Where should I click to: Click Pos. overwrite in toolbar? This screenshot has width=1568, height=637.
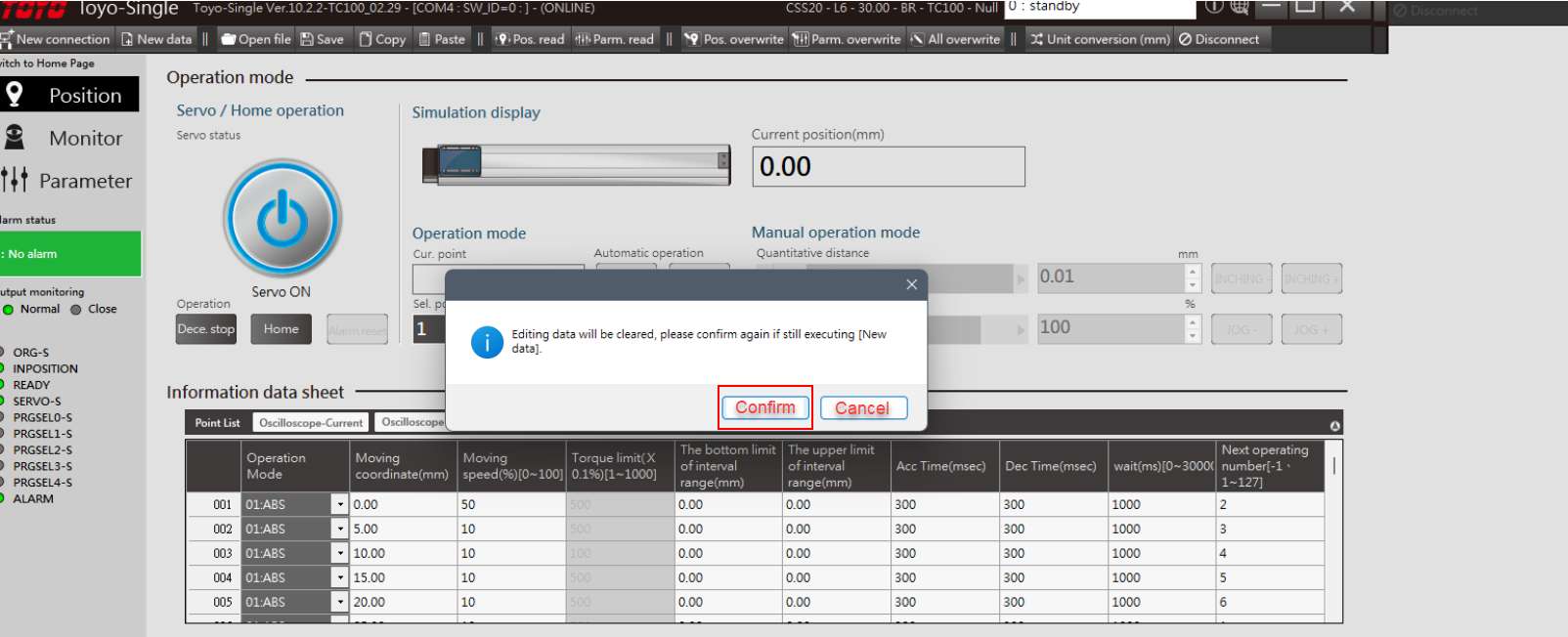(734, 39)
